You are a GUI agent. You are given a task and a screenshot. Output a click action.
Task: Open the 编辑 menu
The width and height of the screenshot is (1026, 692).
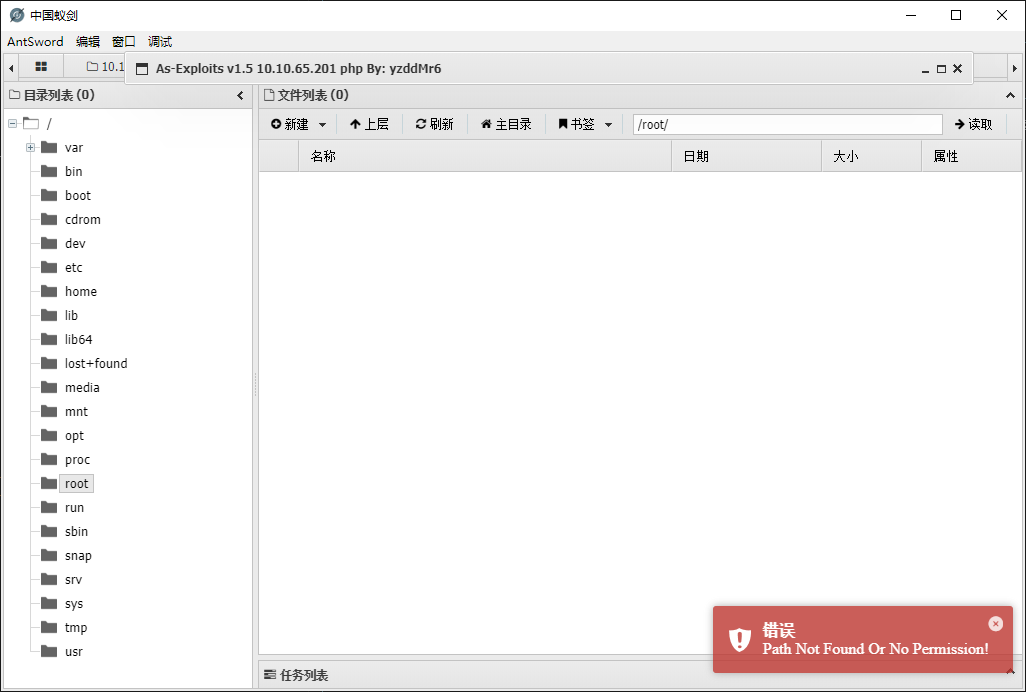coord(88,41)
